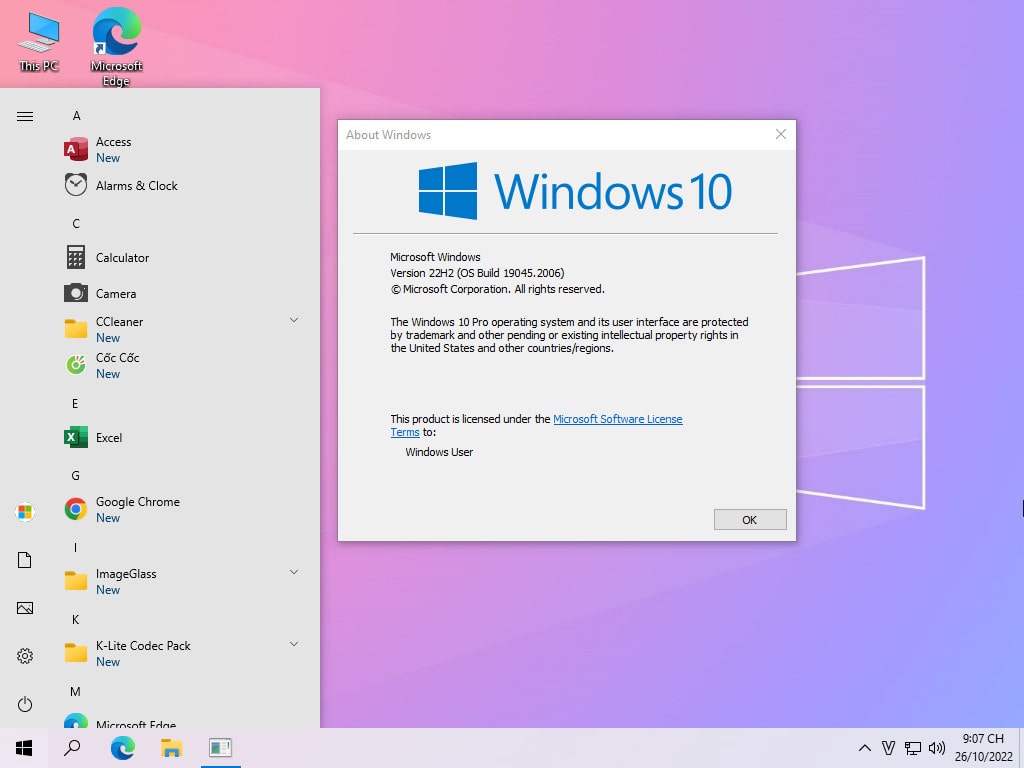Open the This PC desktop icon

[x=39, y=42]
